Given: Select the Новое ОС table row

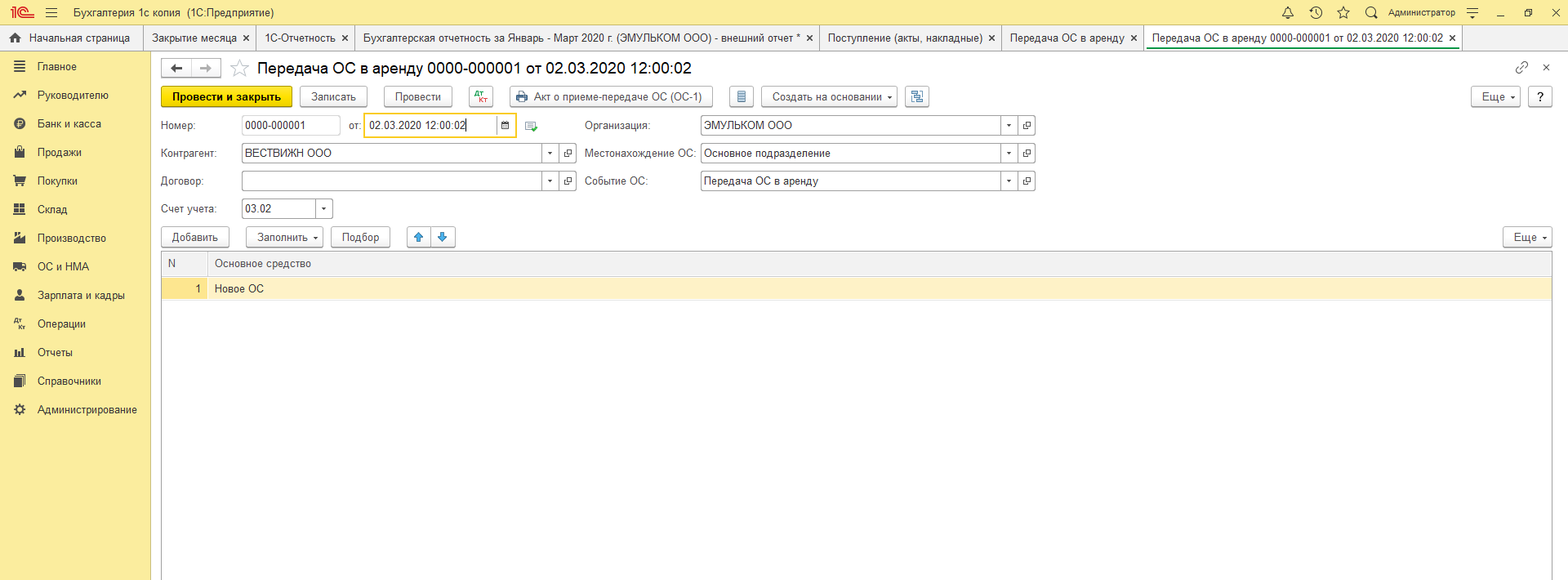Looking at the screenshot, I should (x=239, y=288).
